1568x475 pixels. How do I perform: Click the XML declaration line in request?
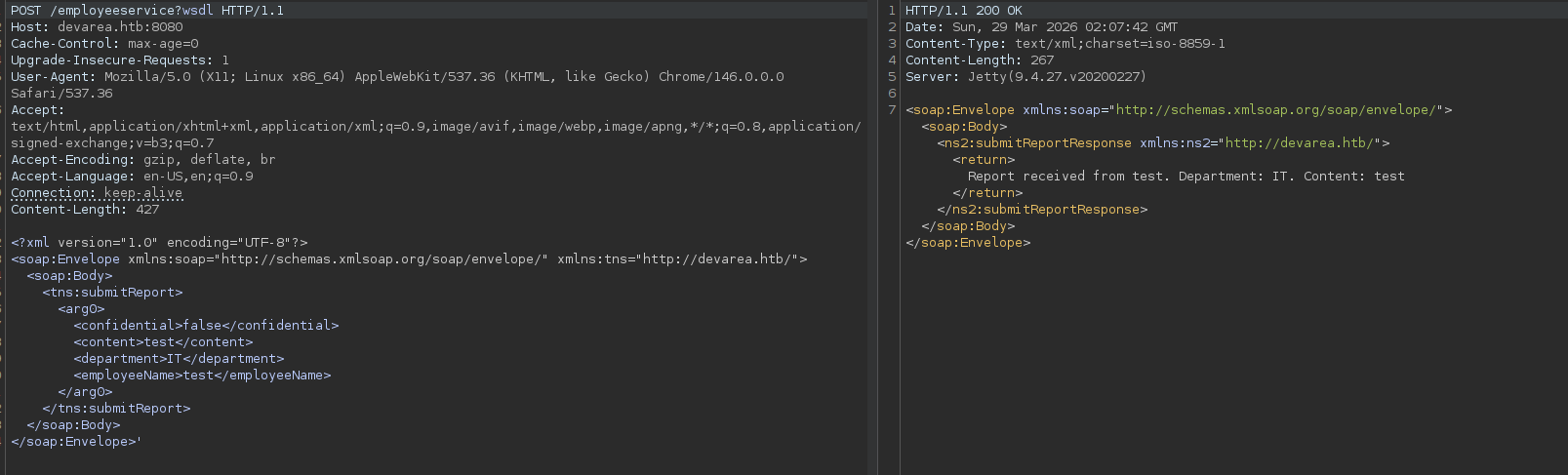coord(159,243)
